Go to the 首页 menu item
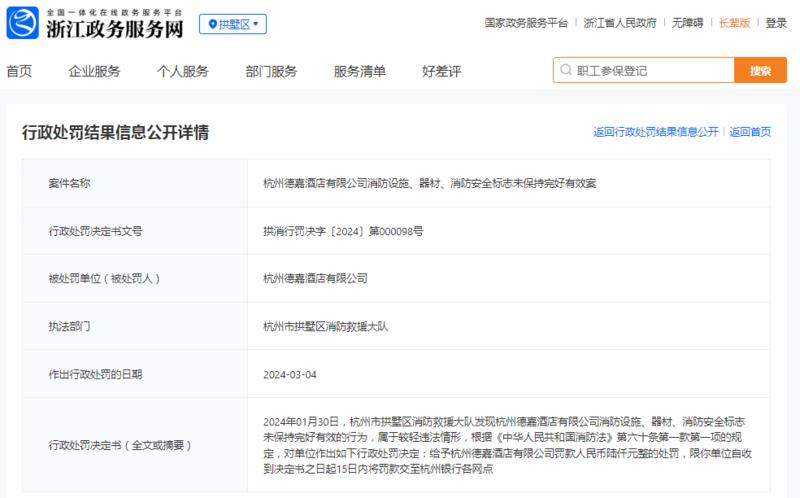 19,71
